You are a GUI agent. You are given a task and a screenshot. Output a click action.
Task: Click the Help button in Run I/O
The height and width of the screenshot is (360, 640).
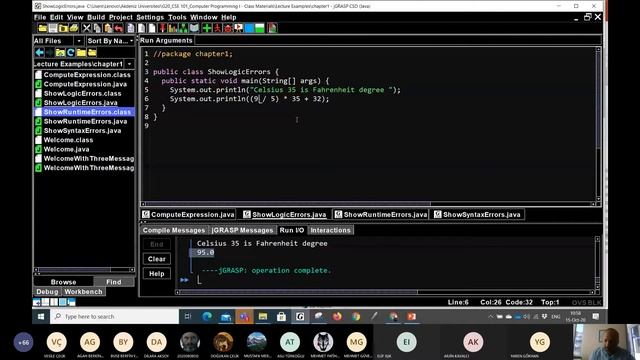[x=157, y=273]
